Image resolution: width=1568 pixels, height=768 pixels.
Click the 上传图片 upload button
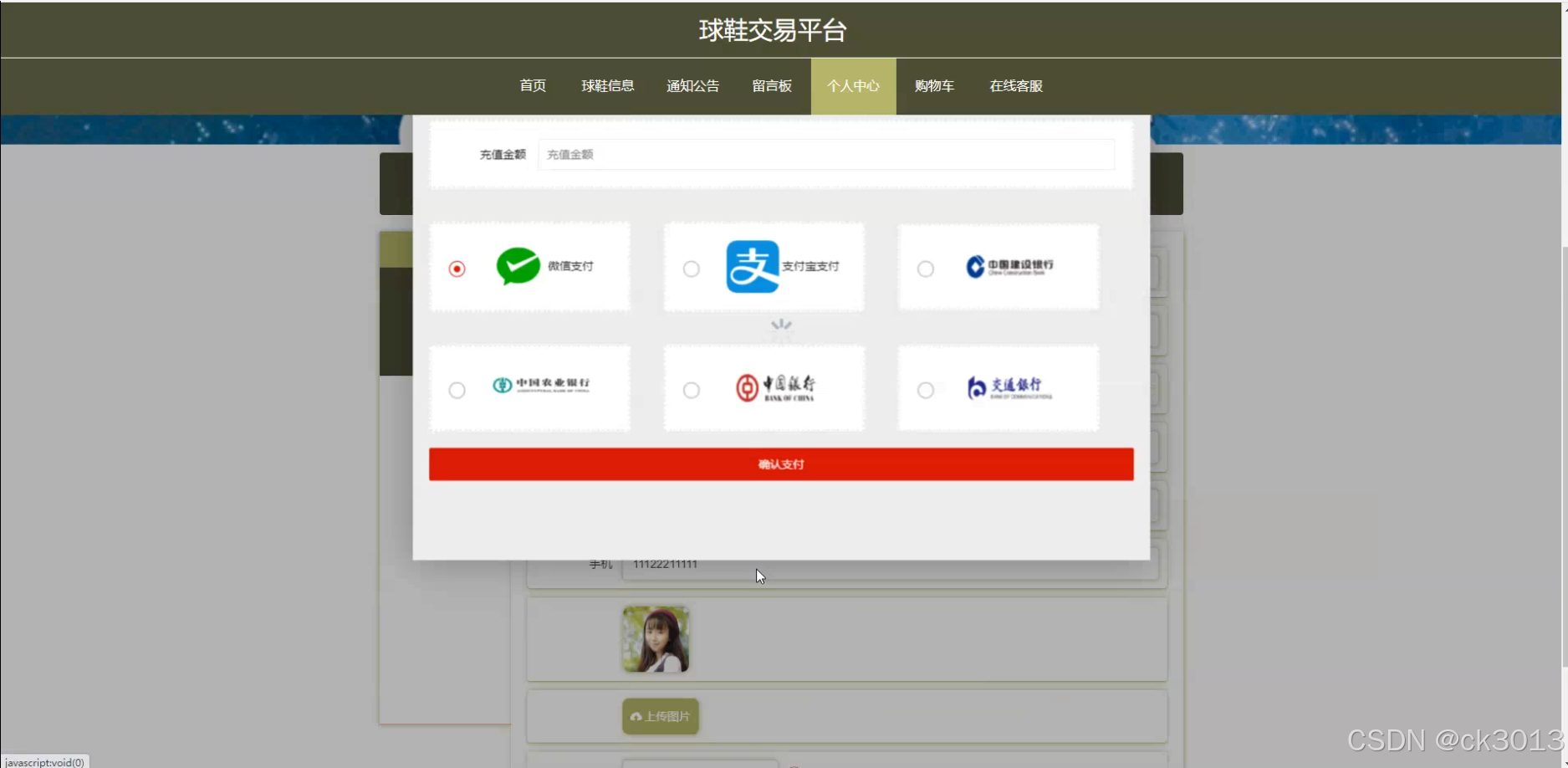(x=661, y=716)
